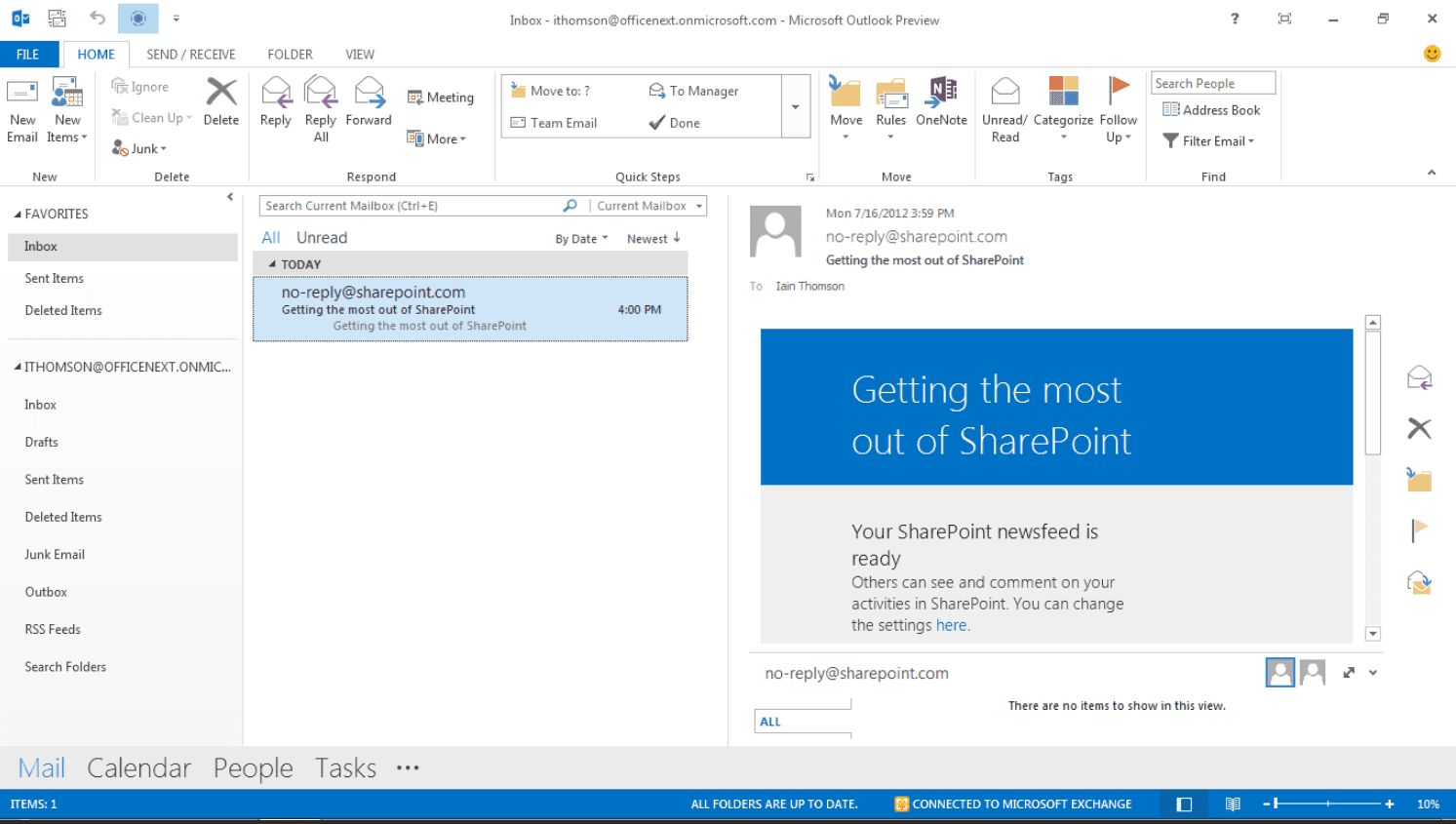
Task: Follow the 'here' settings link in the email
Action: tap(951, 626)
